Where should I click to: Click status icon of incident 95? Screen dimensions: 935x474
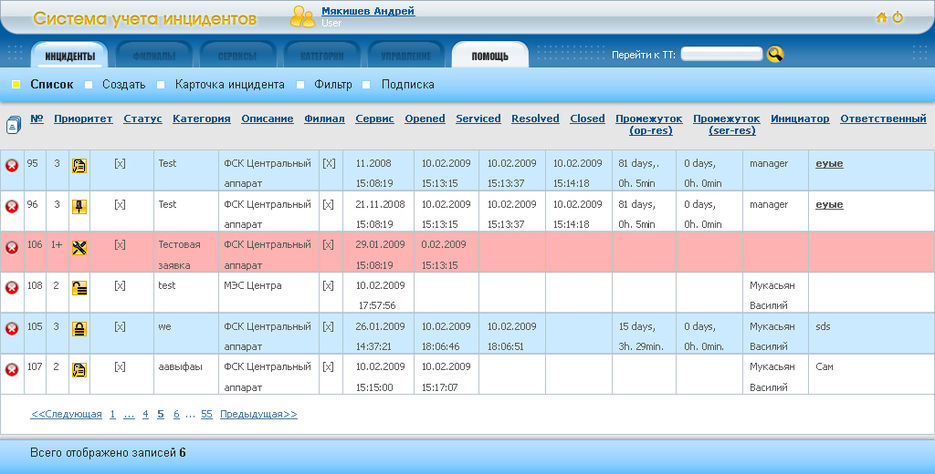tap(79, 166)
